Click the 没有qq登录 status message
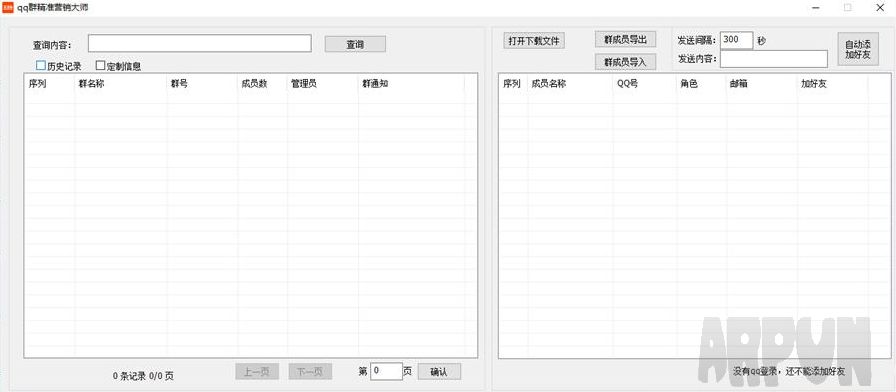The width and height of the screenshot is (896, 392). pyautogui.click(x=789, y=371)
